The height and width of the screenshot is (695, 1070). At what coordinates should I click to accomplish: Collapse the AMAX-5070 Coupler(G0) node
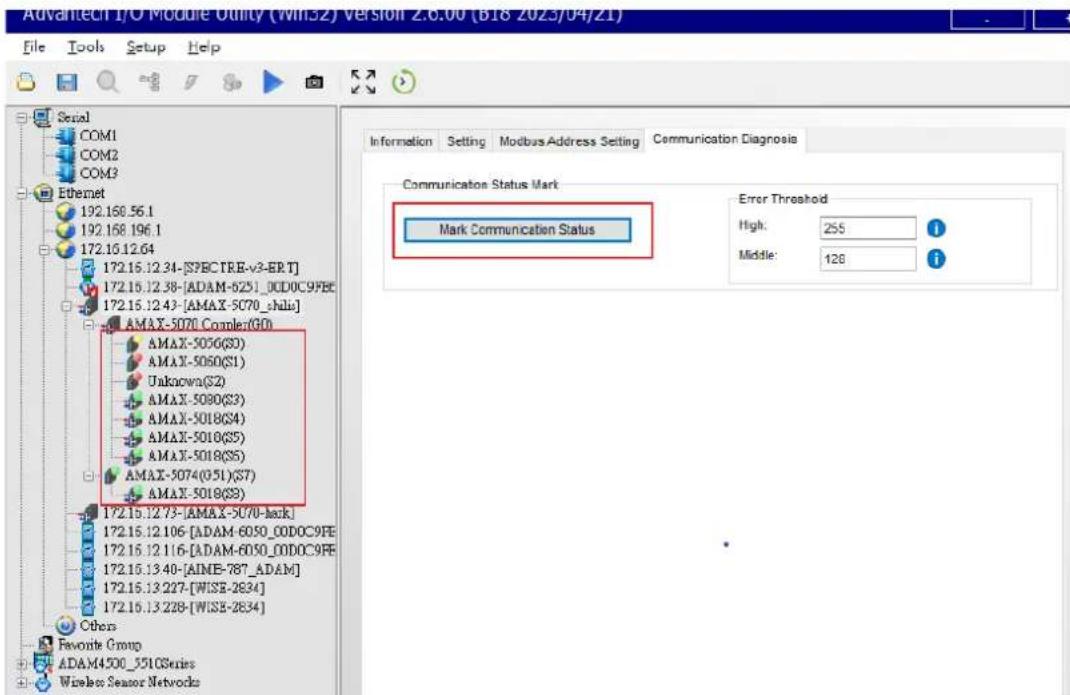(x=89, y=325)
